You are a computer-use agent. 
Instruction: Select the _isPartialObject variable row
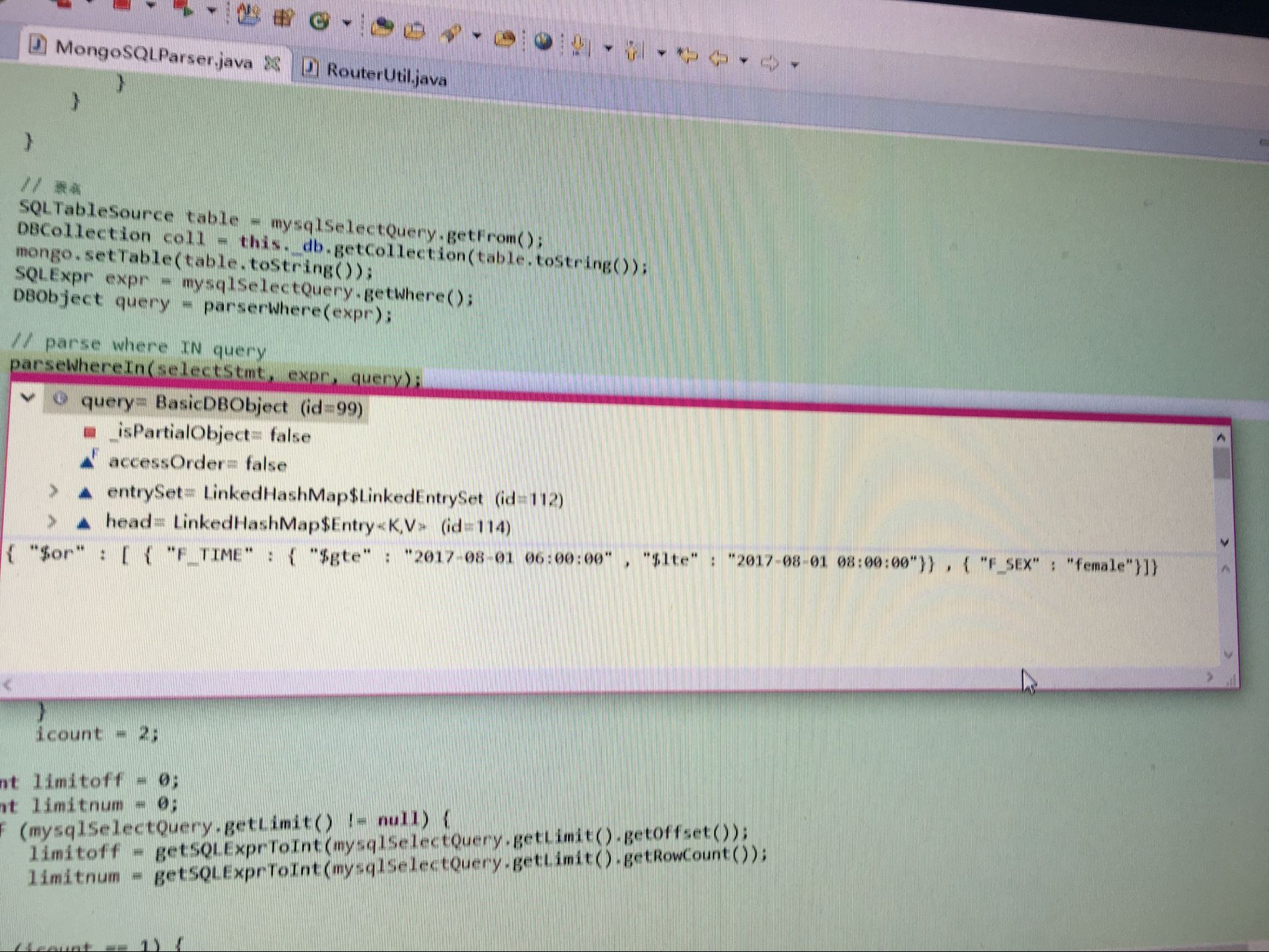[211, 434]
